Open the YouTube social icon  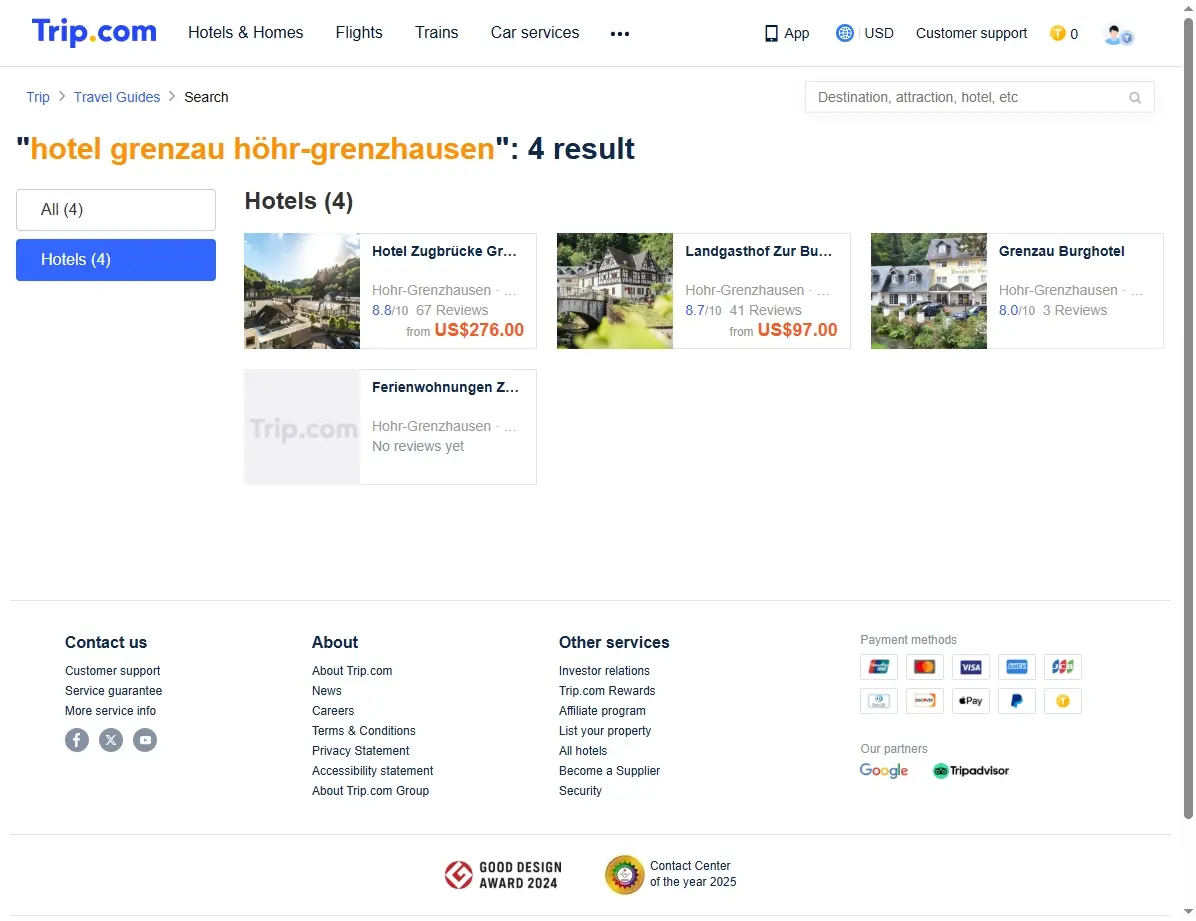(145, 740)
